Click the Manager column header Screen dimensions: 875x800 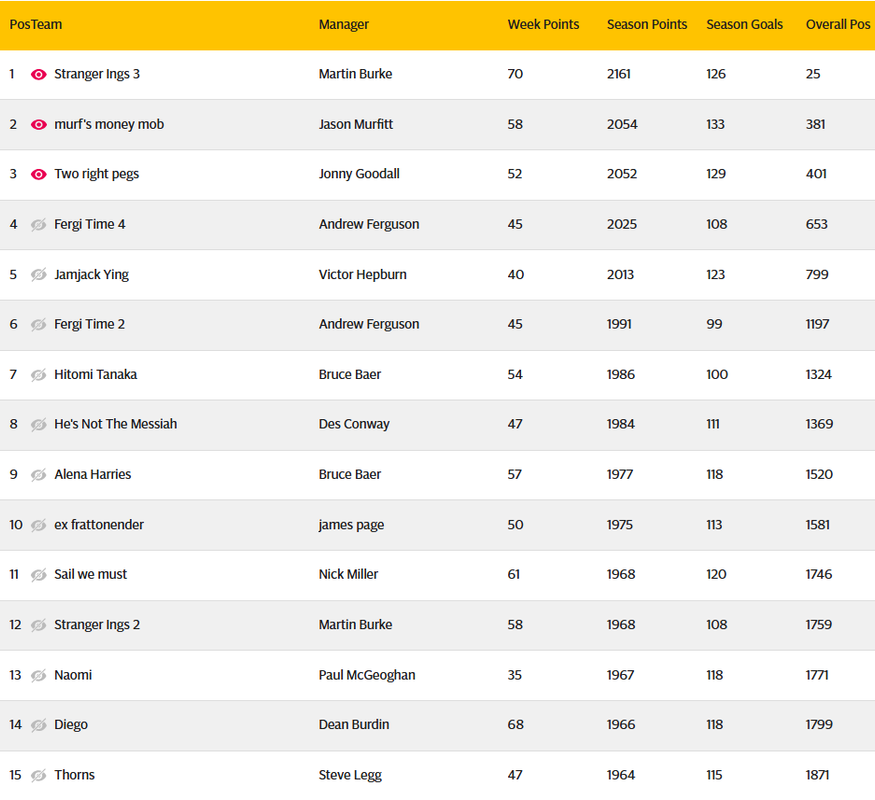[344, 25]
